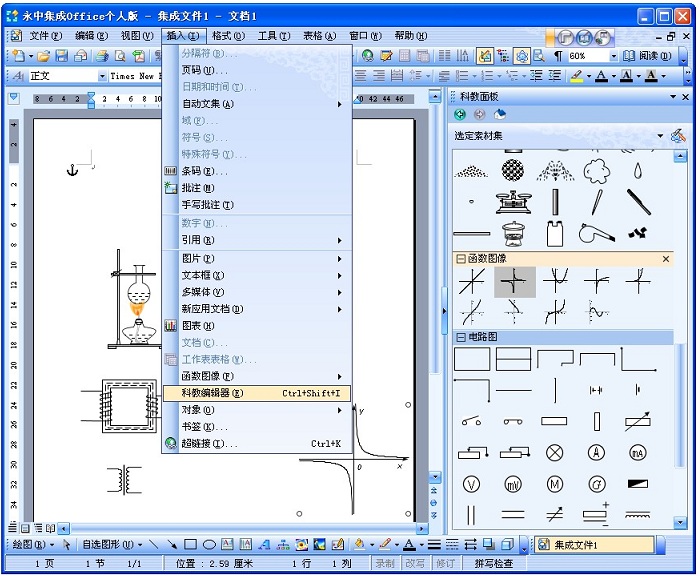Select the milliammeter (mA) circuit symbol
700x576 pixels.
coord(638,453)
